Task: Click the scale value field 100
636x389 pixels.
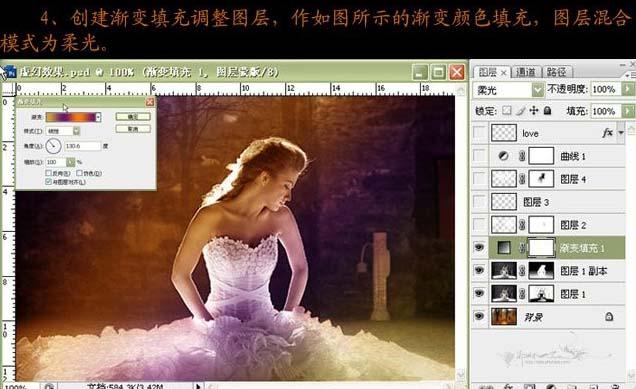Action: (x=56, y=162)
